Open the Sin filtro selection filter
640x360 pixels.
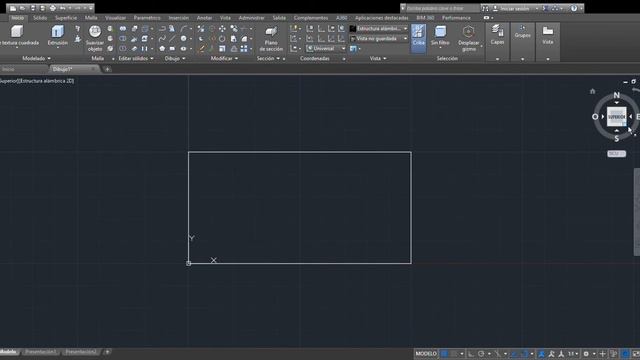[x=440, y=36]
